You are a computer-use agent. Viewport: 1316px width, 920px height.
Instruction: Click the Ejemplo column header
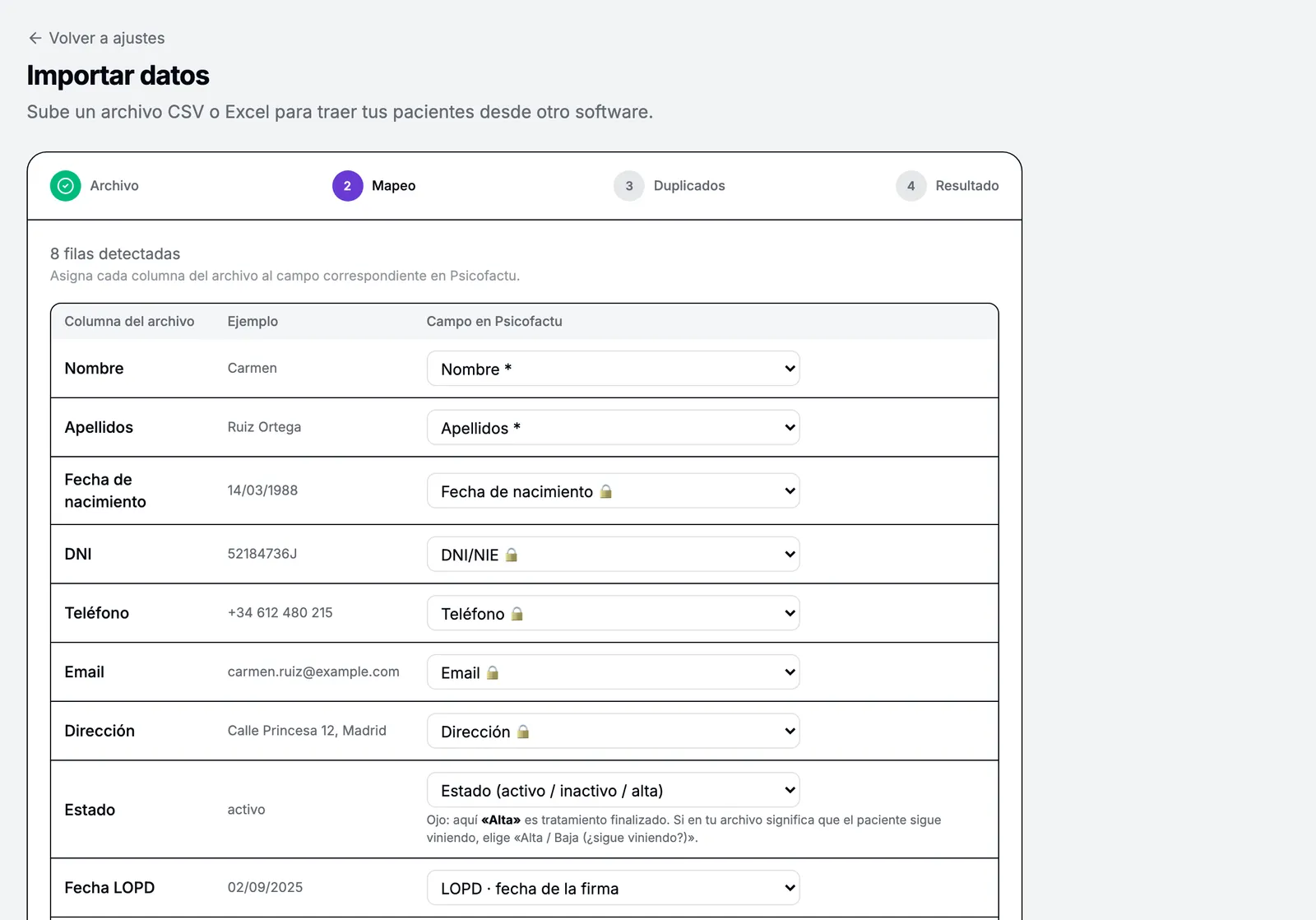click(253, 322)
